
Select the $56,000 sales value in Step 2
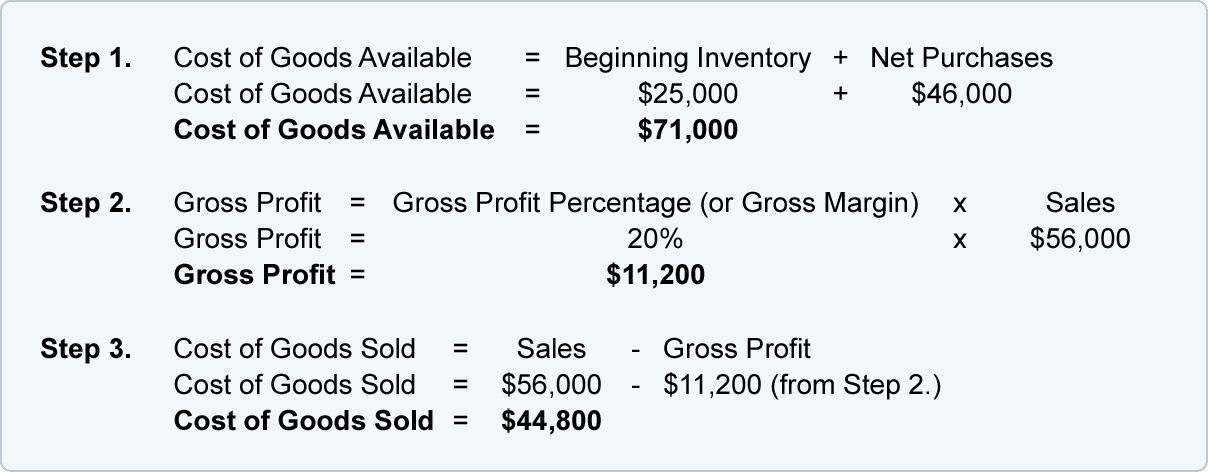[1080, 240]
